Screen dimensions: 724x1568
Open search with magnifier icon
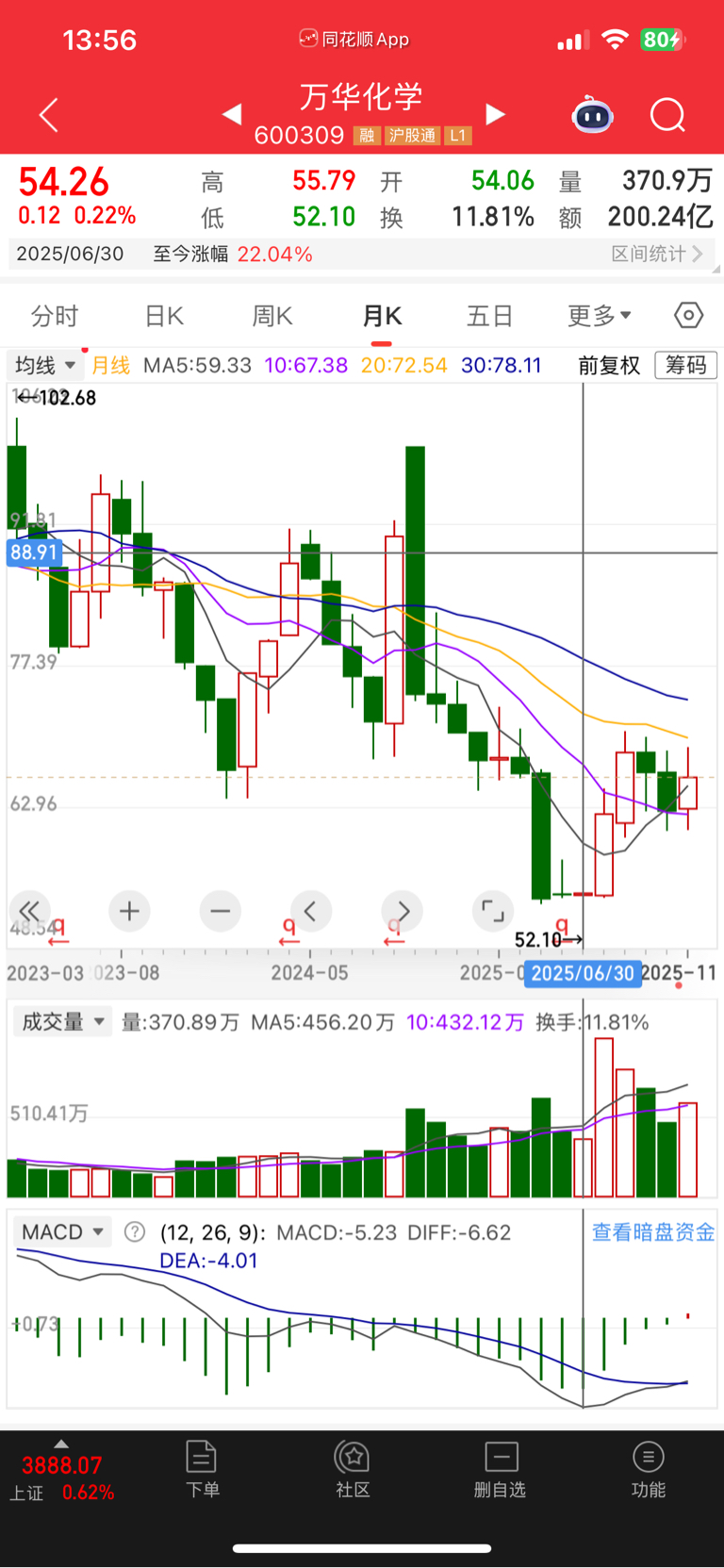pyautogui.click(x=667, y=115)
